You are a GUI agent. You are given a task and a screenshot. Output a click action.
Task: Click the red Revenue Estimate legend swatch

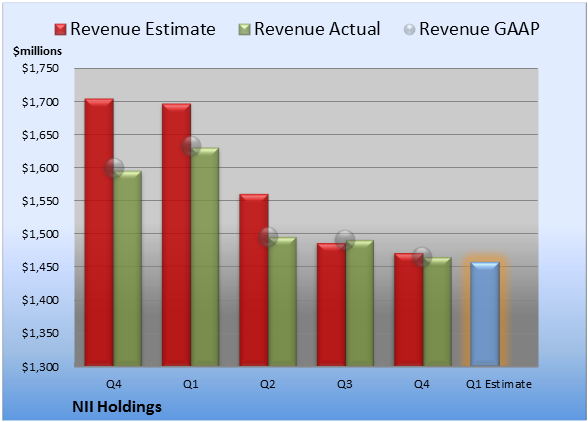60,30
